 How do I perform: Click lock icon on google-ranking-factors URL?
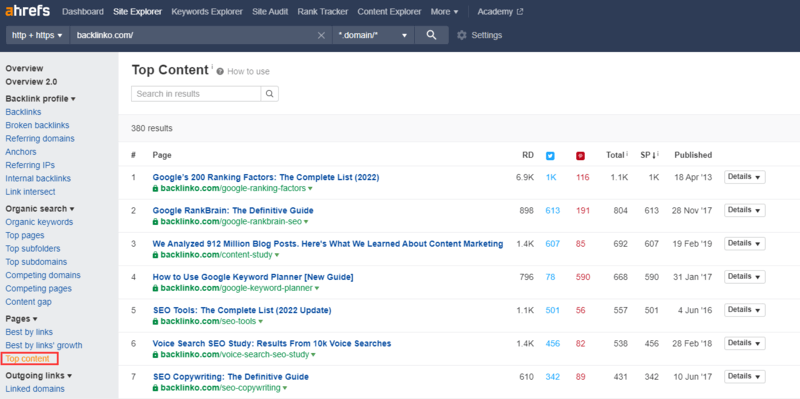pos(156,188)
